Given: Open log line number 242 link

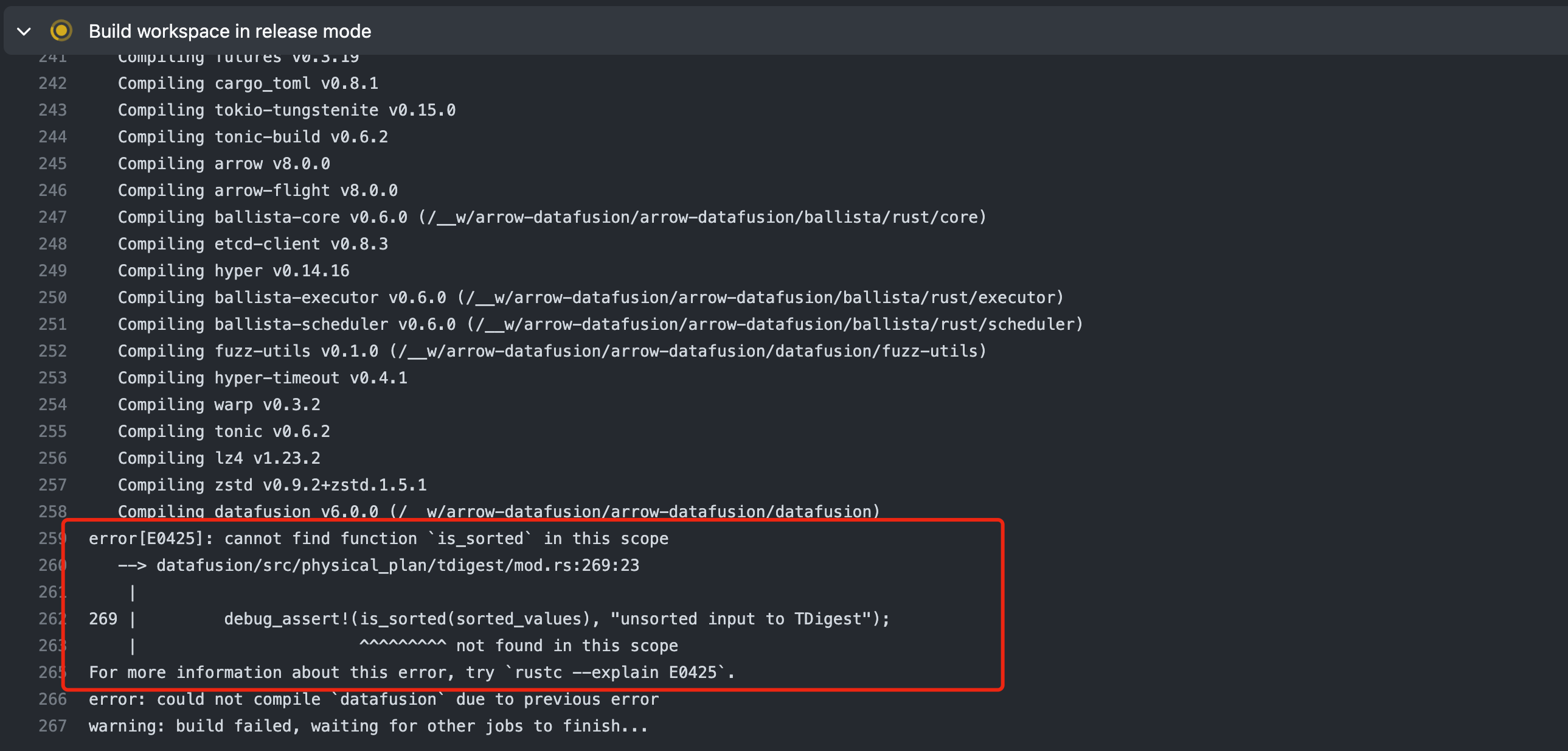Looking at the screenshot, I should pyautogui.click(x=52, y=83).
